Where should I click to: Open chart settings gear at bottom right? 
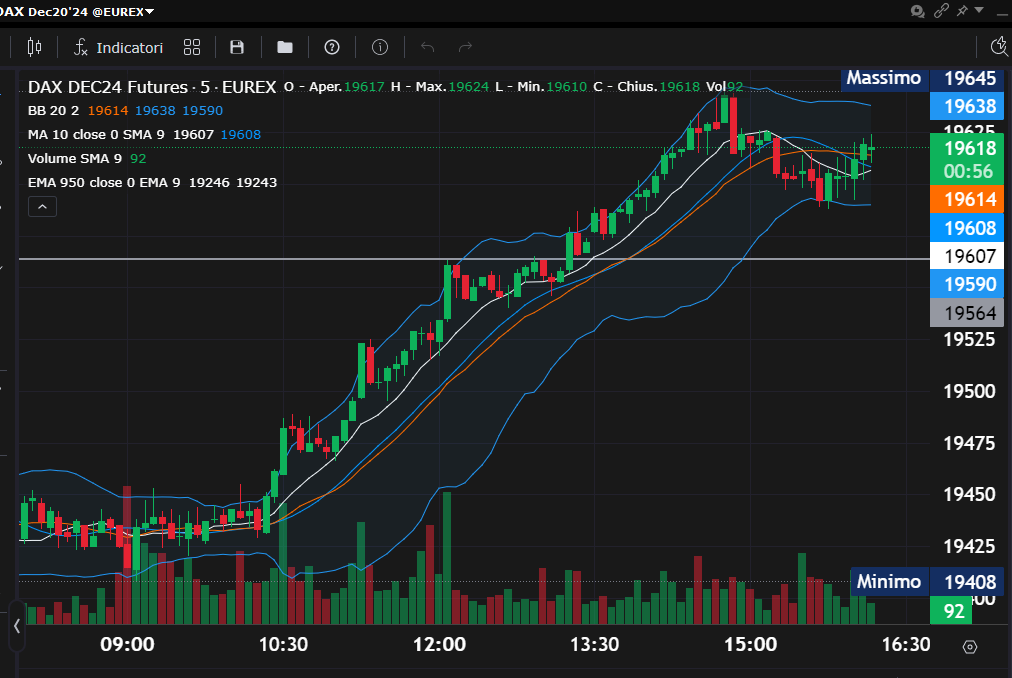point(969,646)
